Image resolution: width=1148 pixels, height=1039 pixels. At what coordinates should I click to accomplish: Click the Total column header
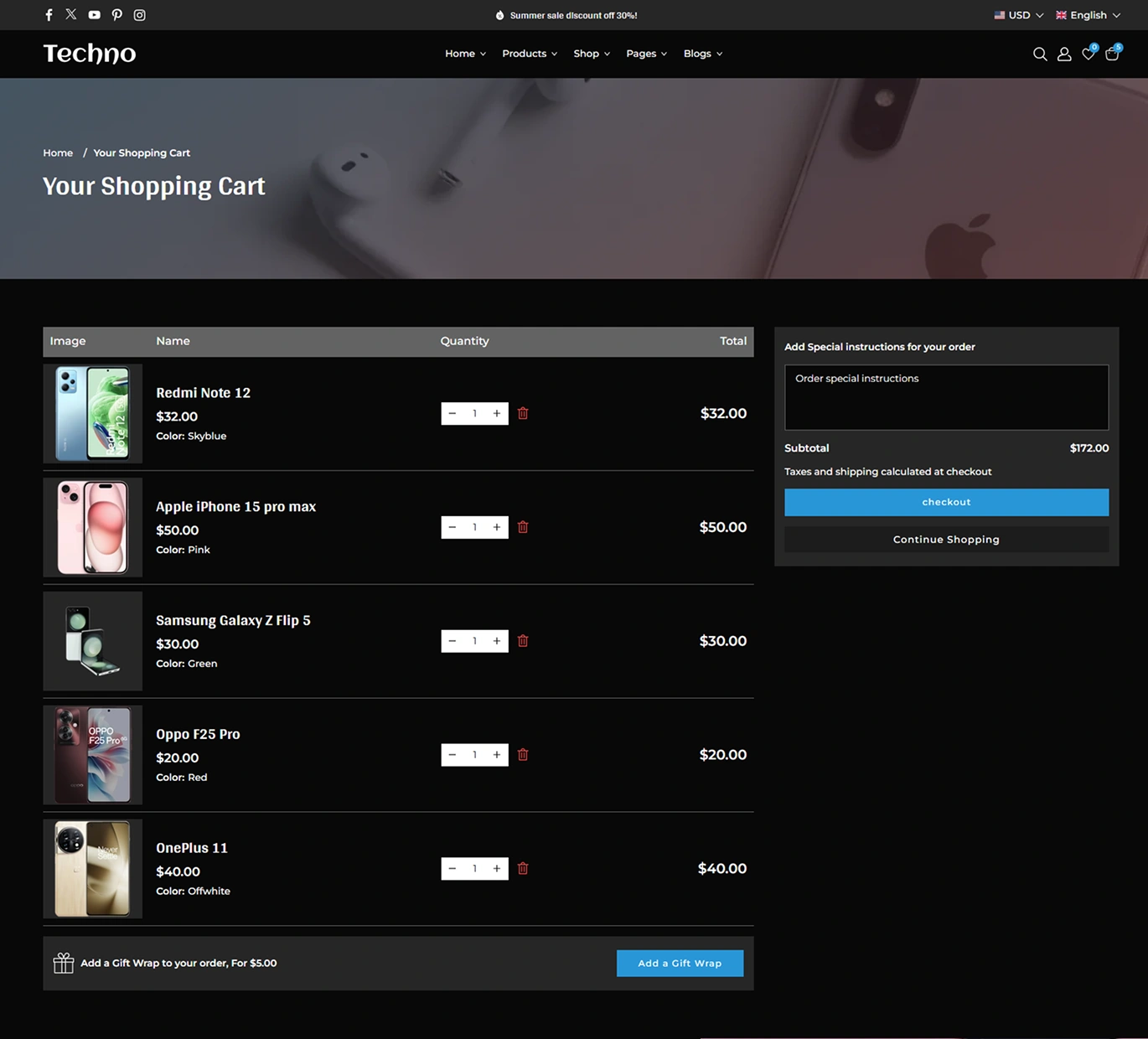(733, 341)
